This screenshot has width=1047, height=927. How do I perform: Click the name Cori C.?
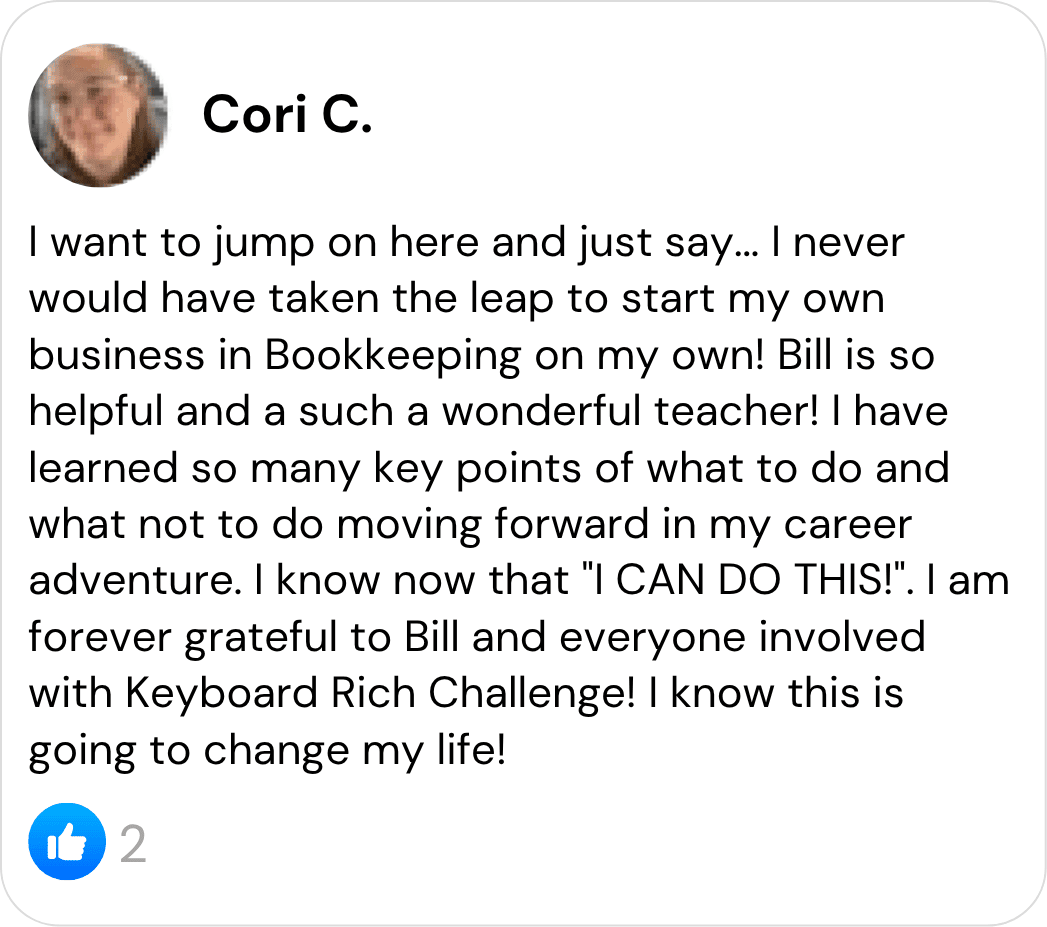287,116
